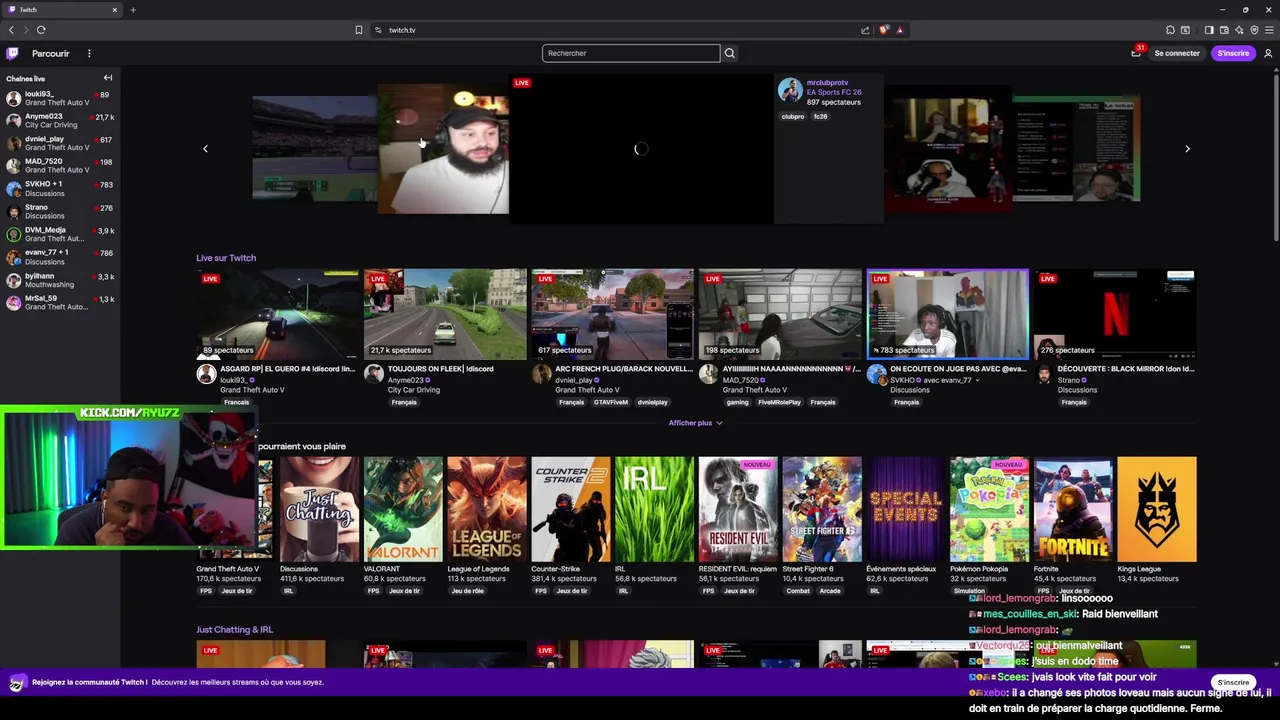Collapse the Chaînes live sidebar

click(x=108, y=78)
